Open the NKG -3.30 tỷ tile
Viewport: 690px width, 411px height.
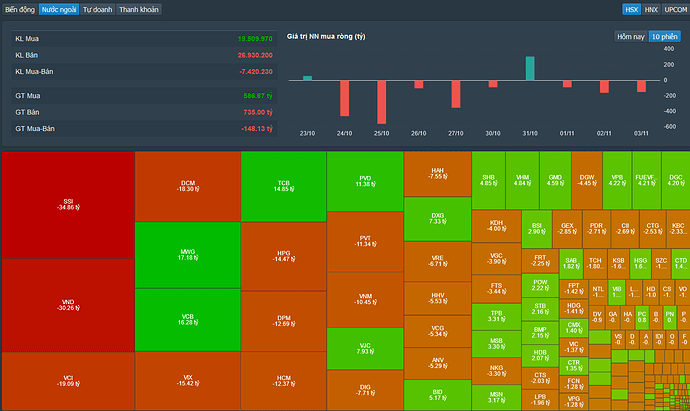[x=496, y=371]
